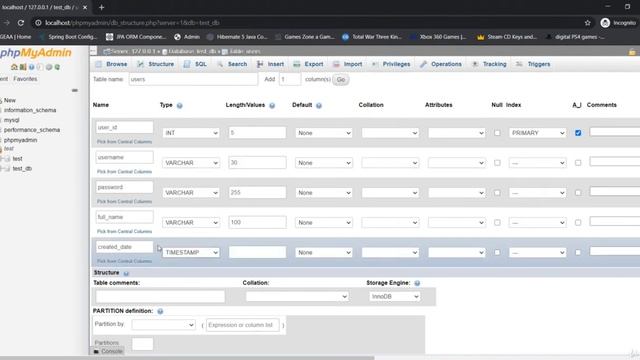Reload navigation panel green icon
The height and width of the screenshot is (360, 640).
(57, 67)
